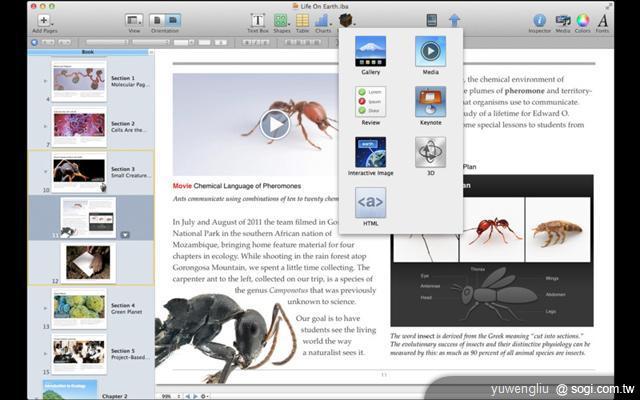
Task: Select 'Movie Chemical Language of Pheromones' caption
Action: [237, 186]
